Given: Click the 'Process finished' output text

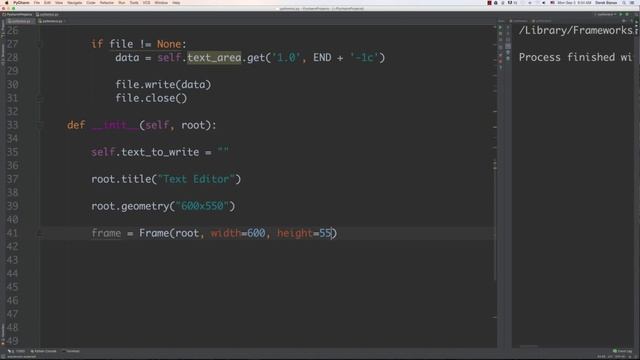Looking at the screenshot, I should (575, 57).
